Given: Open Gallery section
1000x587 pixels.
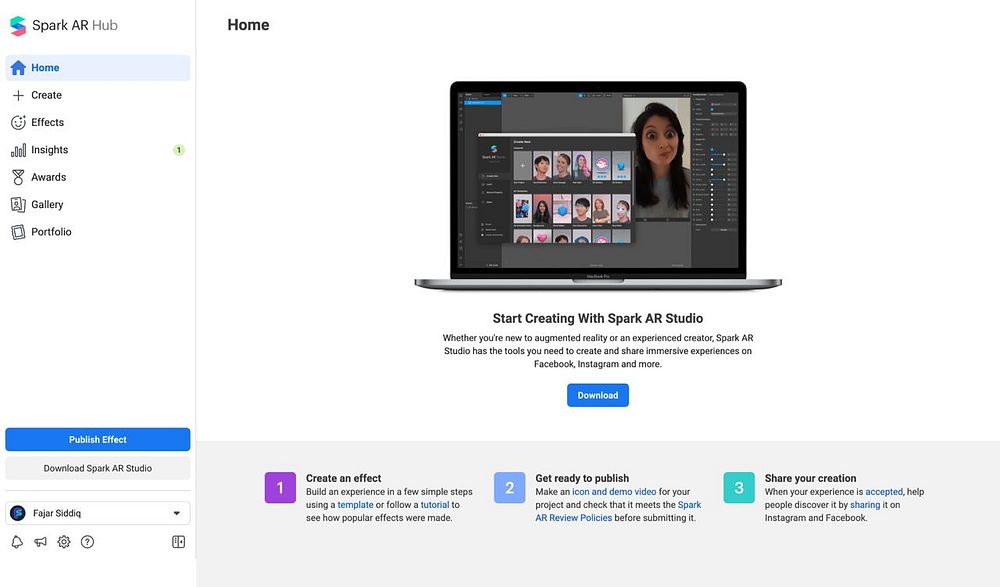Looking at the screenshot, I should click(98, 205).
